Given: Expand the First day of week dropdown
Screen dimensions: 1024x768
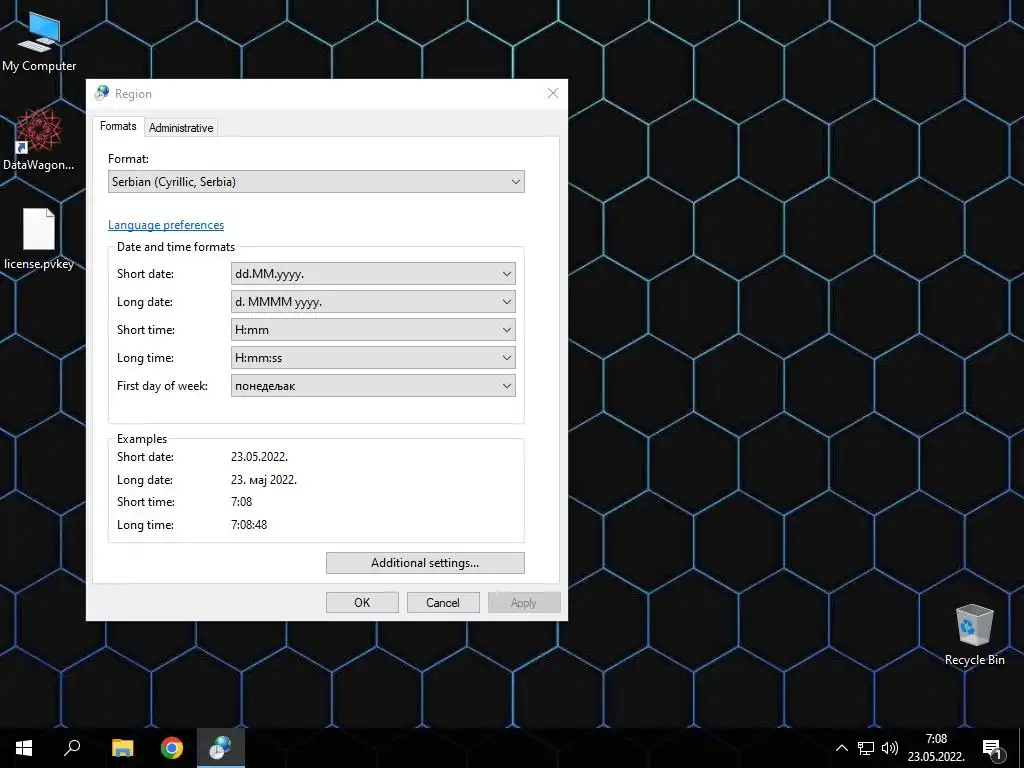Looking at the screenshot, I should point(373,386).
